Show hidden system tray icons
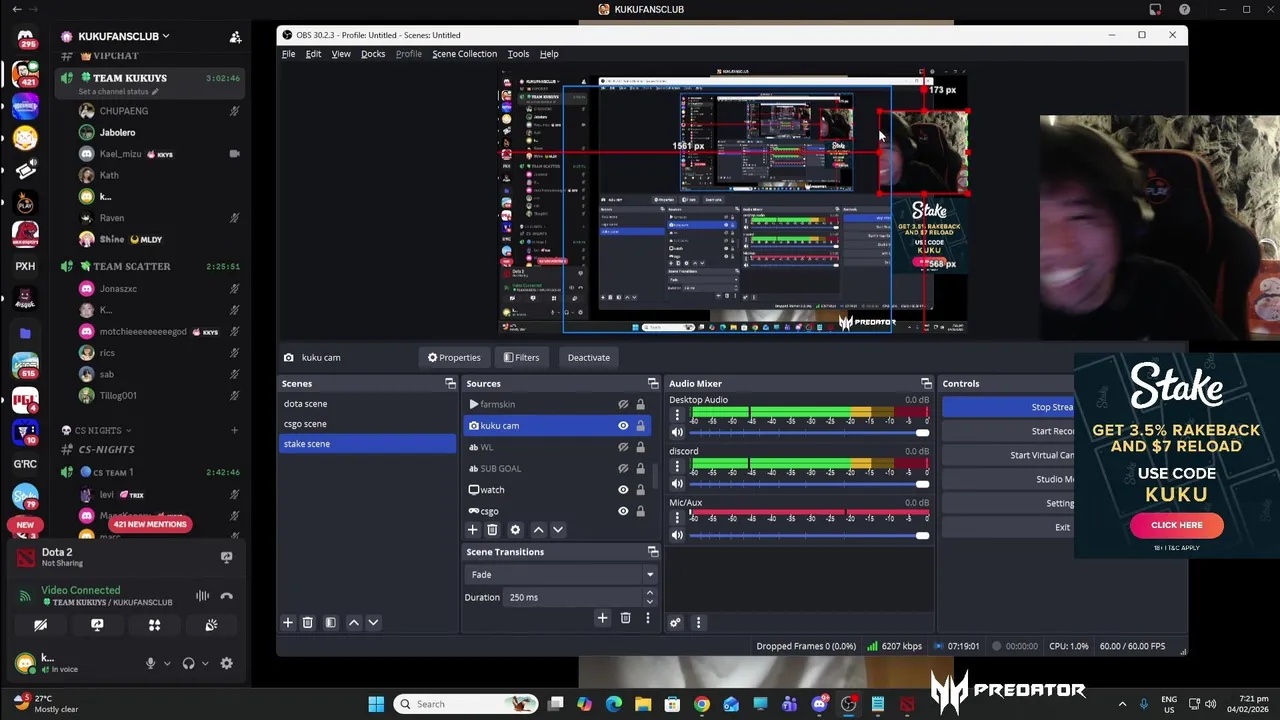 tap(1122, 704)
